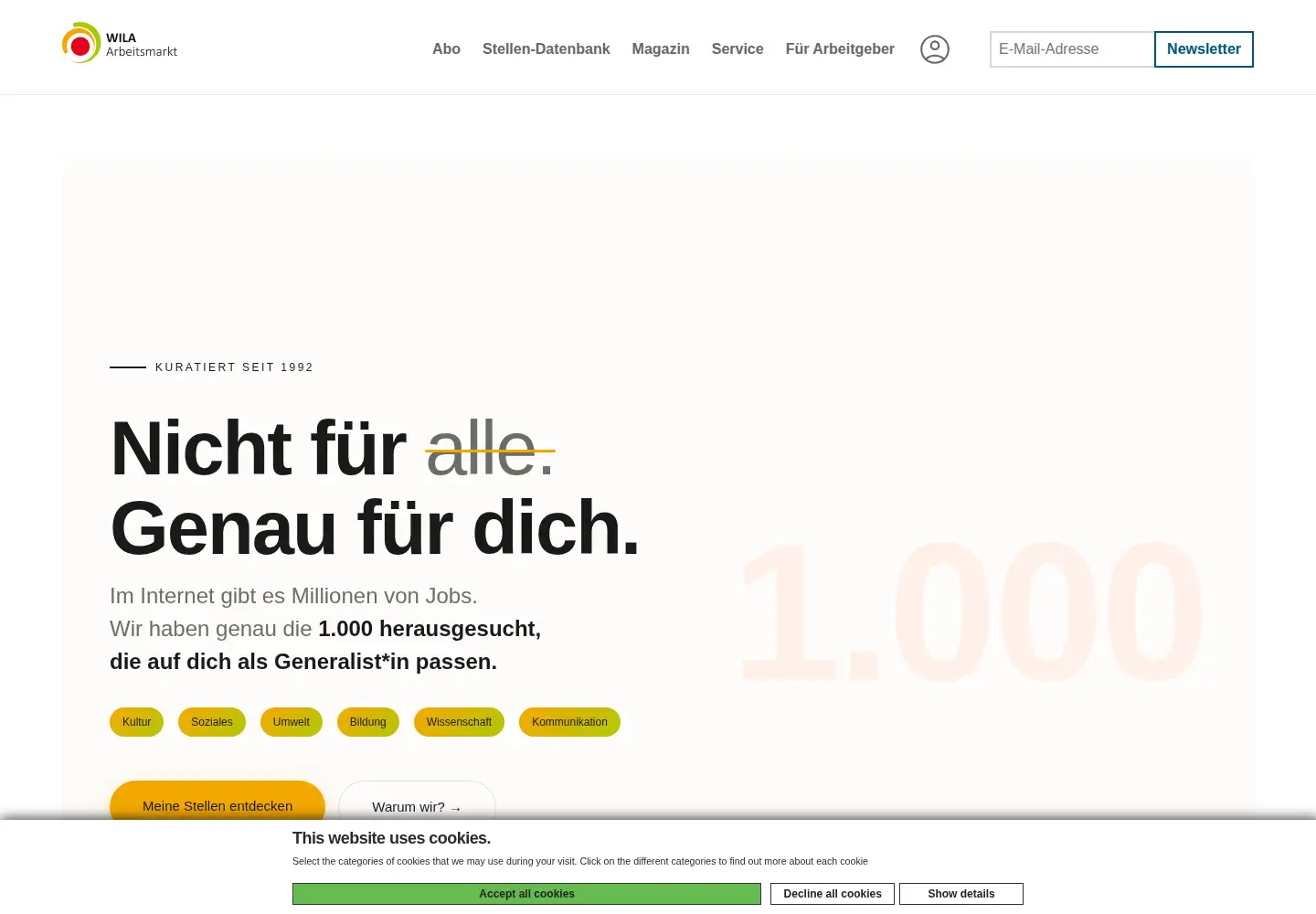This screenshot has width=1316, height=914.
Task: Open the user account profile icon
Action: pos(935,49)
